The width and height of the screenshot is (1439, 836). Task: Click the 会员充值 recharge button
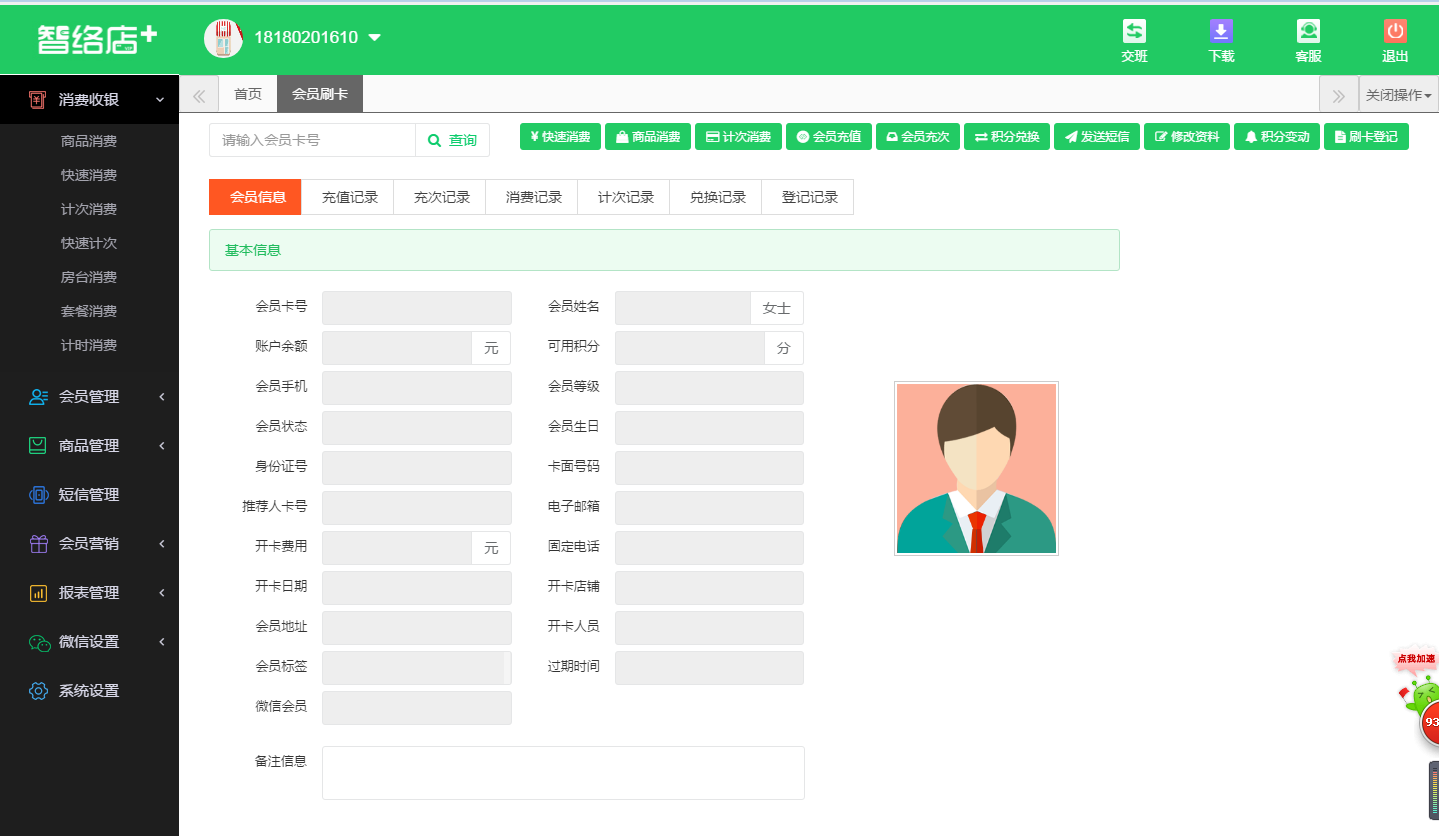828,136
